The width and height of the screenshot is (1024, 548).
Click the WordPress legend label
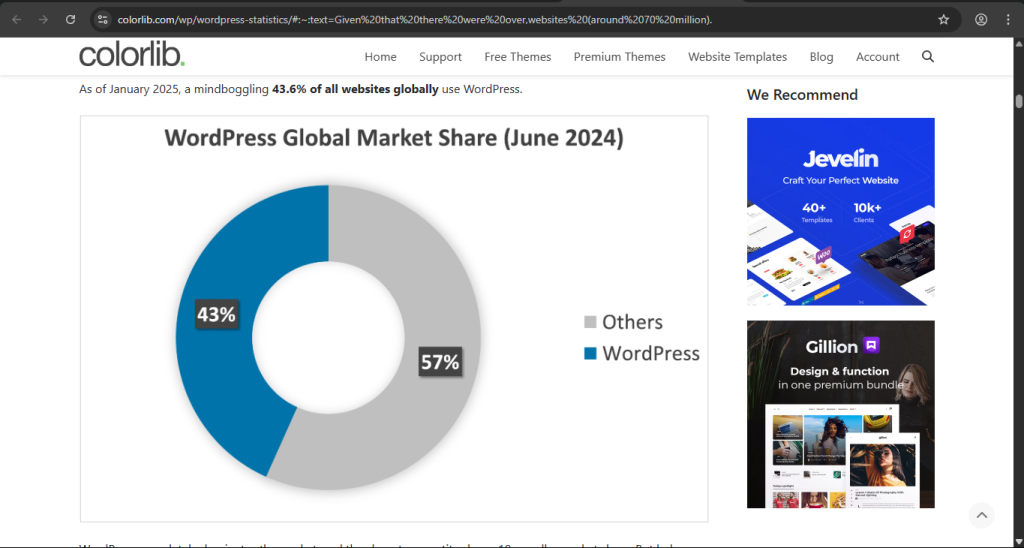click(651, 353)
